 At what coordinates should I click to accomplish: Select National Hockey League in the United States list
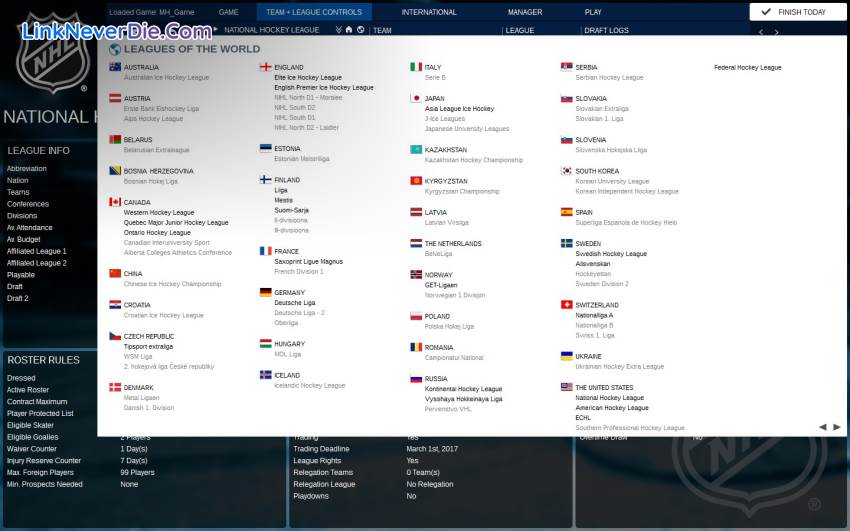click(609, 397)
